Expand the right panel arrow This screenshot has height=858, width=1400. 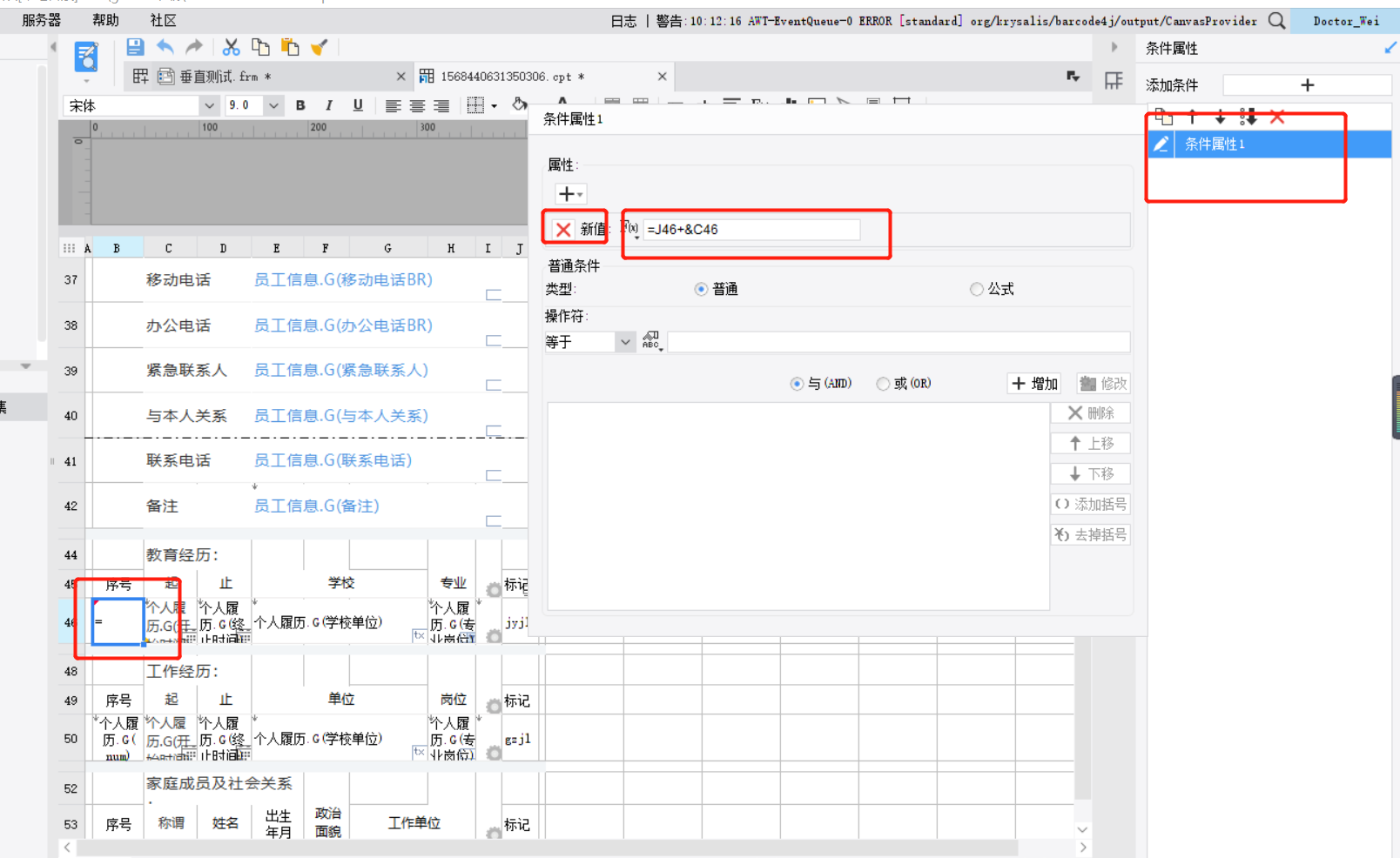(1114, 47)
